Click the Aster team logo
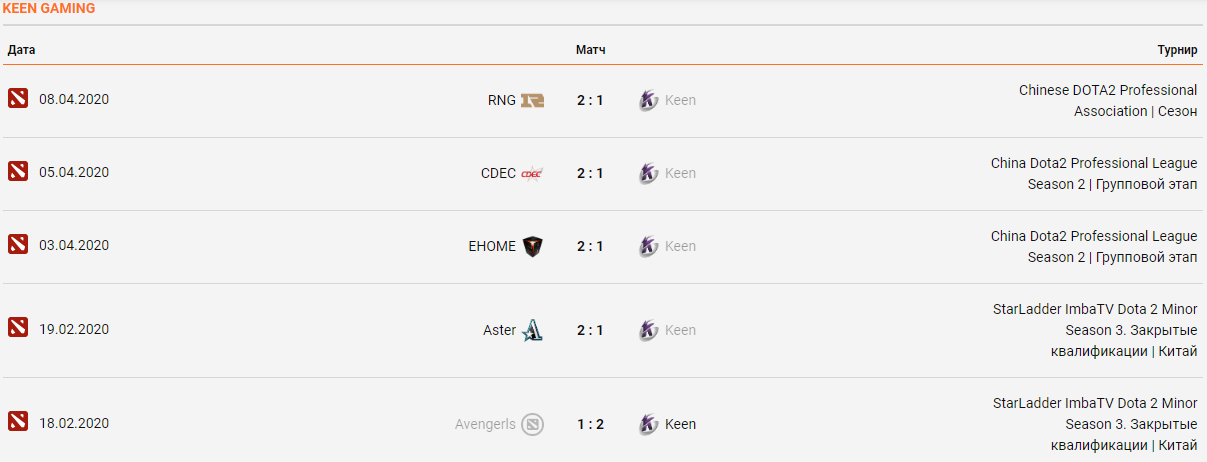1207x462 pixels. coord(532,330)
